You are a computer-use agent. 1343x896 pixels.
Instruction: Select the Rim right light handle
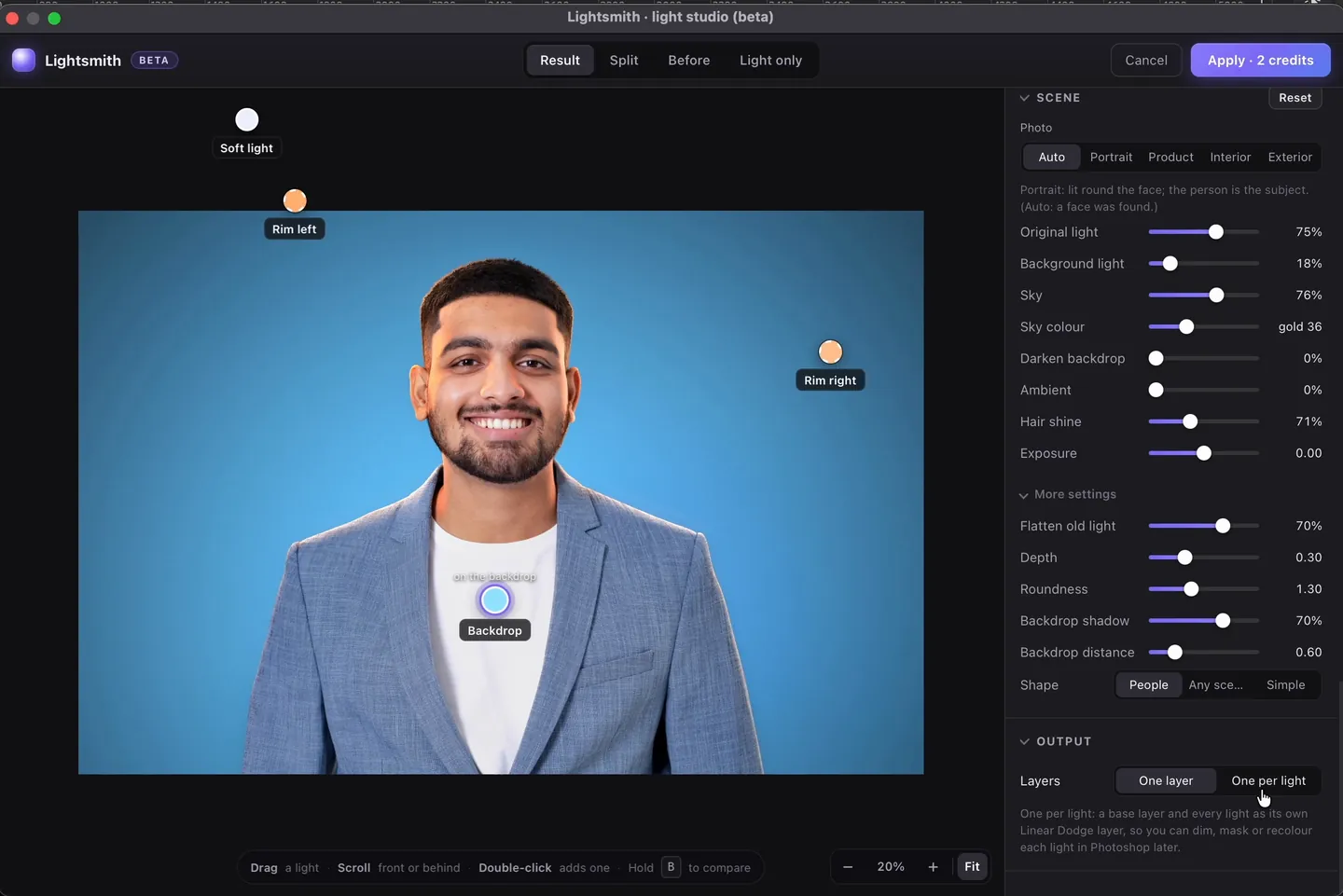click(x=830, y=352)
